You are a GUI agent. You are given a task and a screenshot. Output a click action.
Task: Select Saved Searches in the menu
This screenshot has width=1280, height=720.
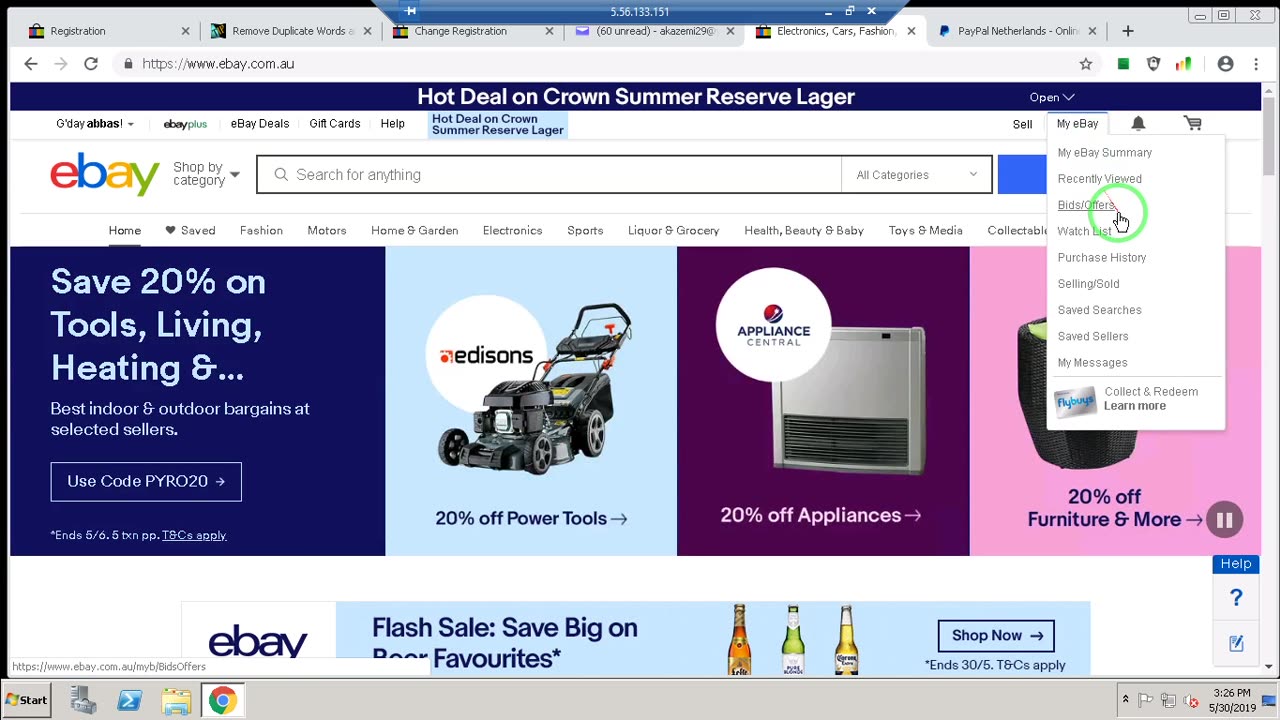[1099, 310]
